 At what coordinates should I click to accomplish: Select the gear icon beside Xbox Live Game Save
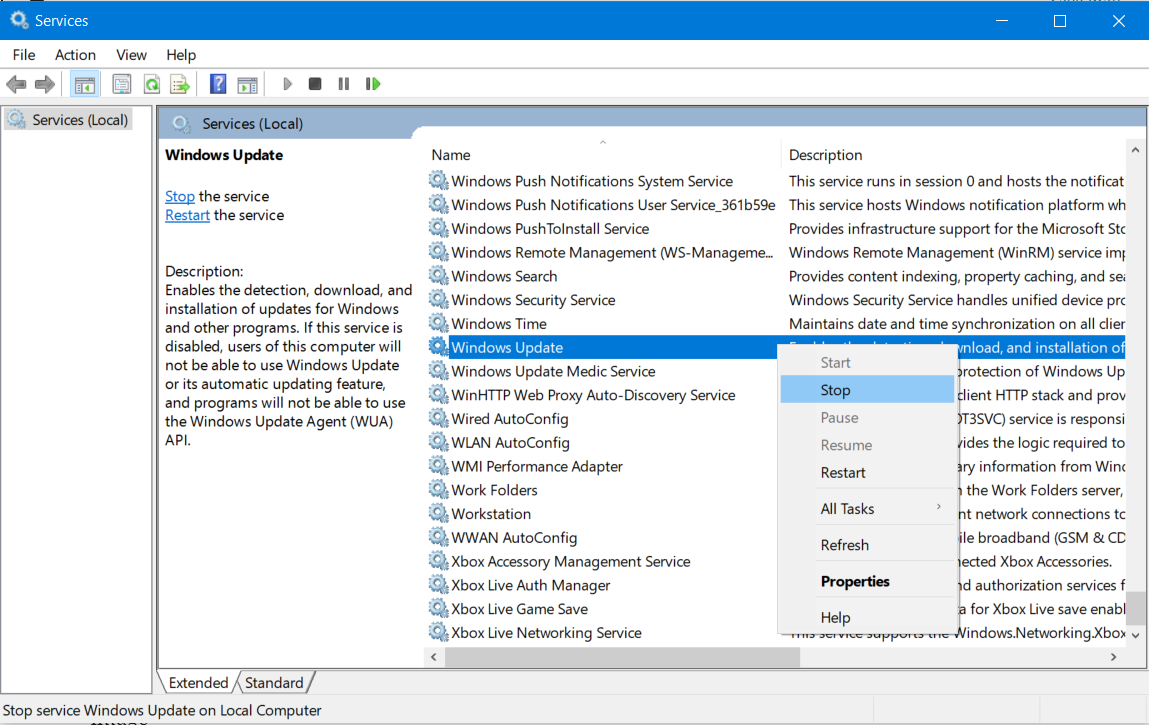[x=438, y=608]
